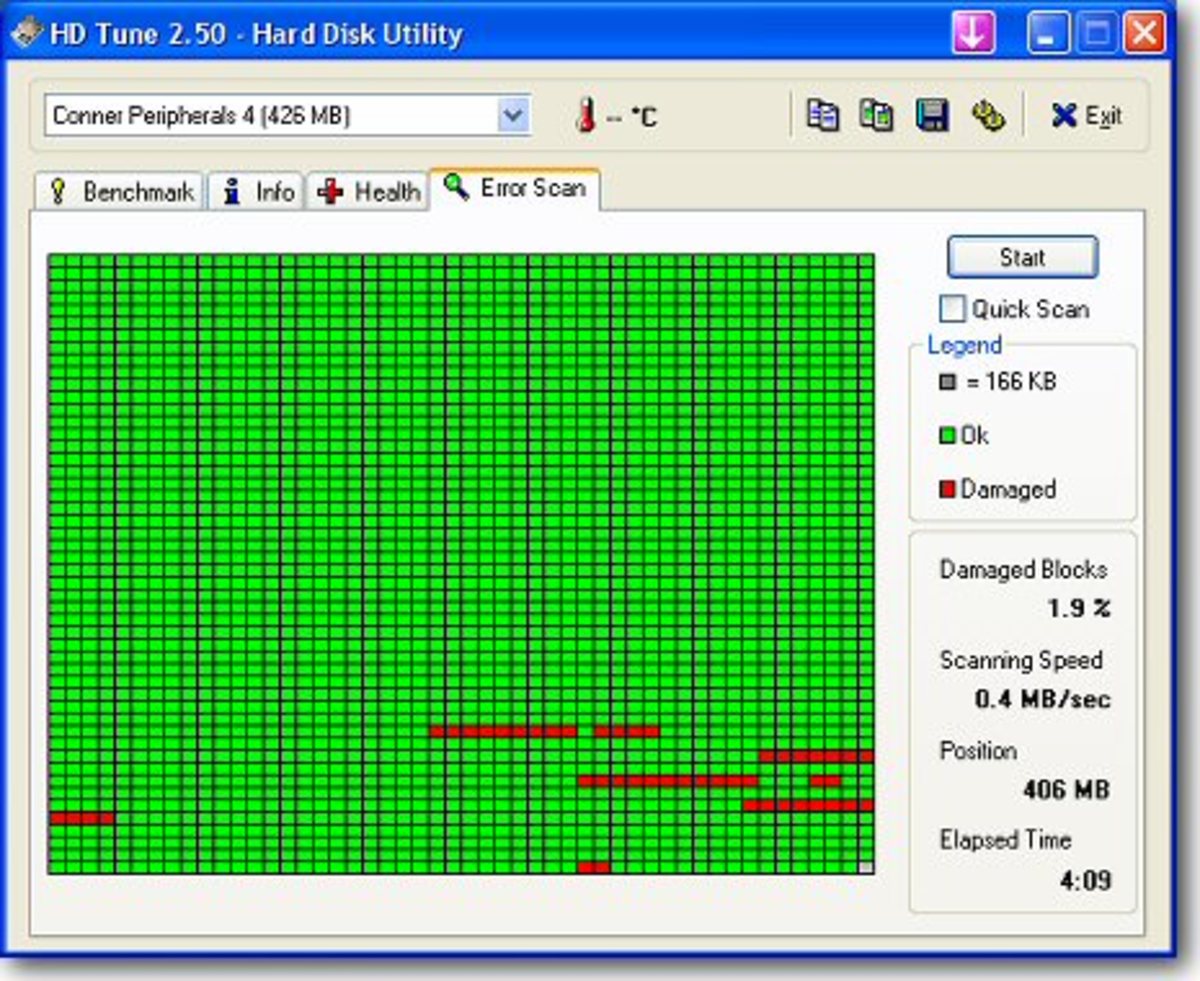Click the key icon on the Benchmark tab

[60, 190]
